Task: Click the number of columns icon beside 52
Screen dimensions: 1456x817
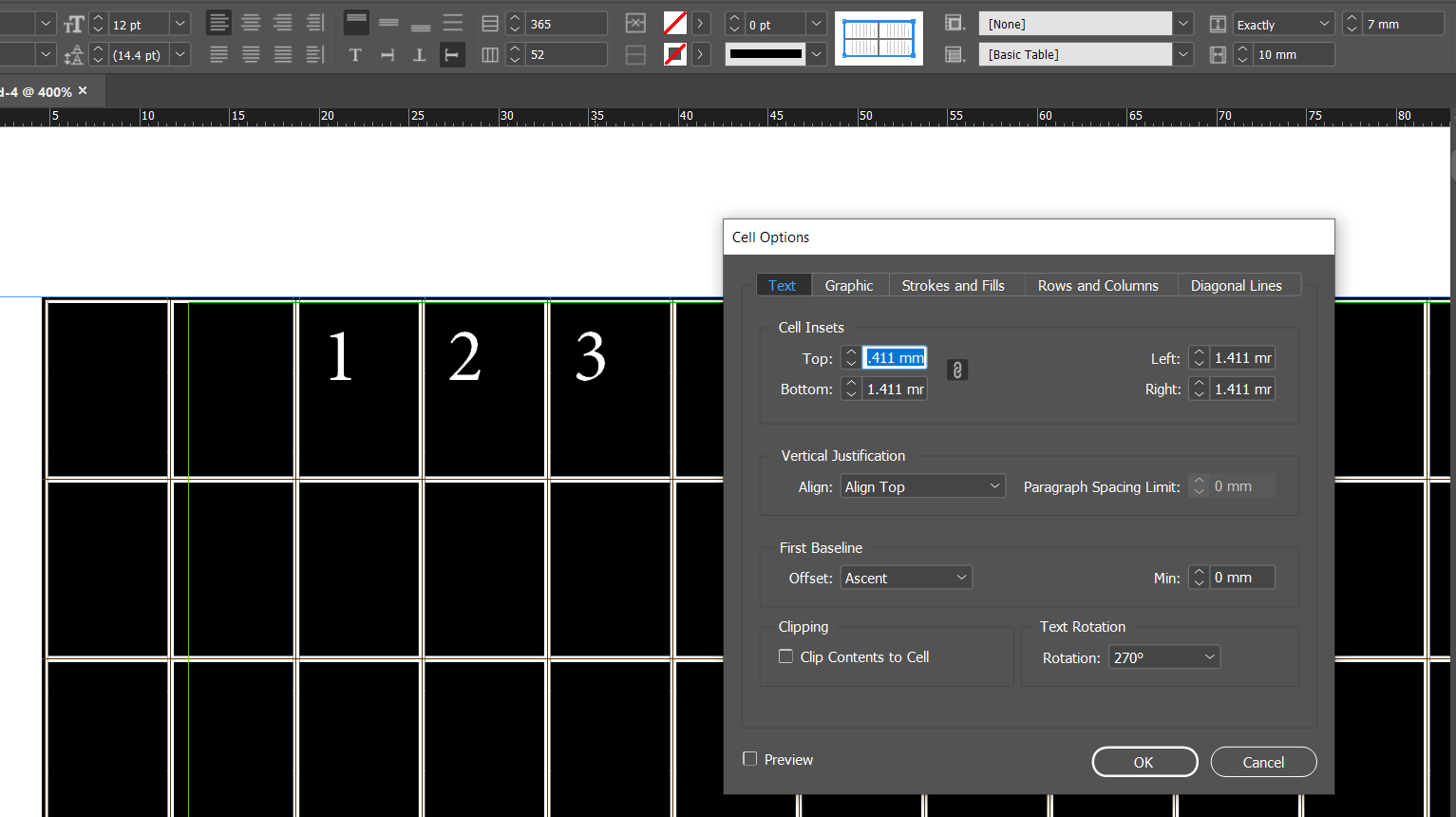Action: pos(489,54)
